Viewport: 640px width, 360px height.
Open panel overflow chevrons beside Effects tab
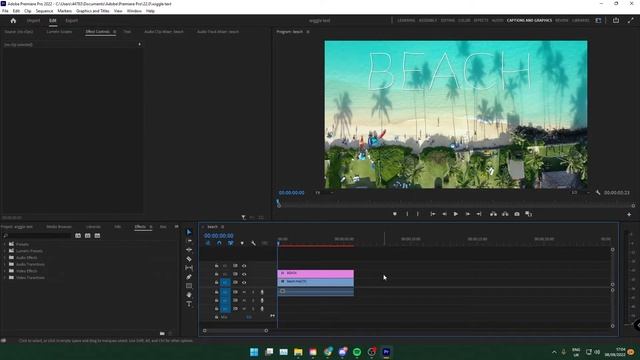pyautogui.click(x=176, y=227)
